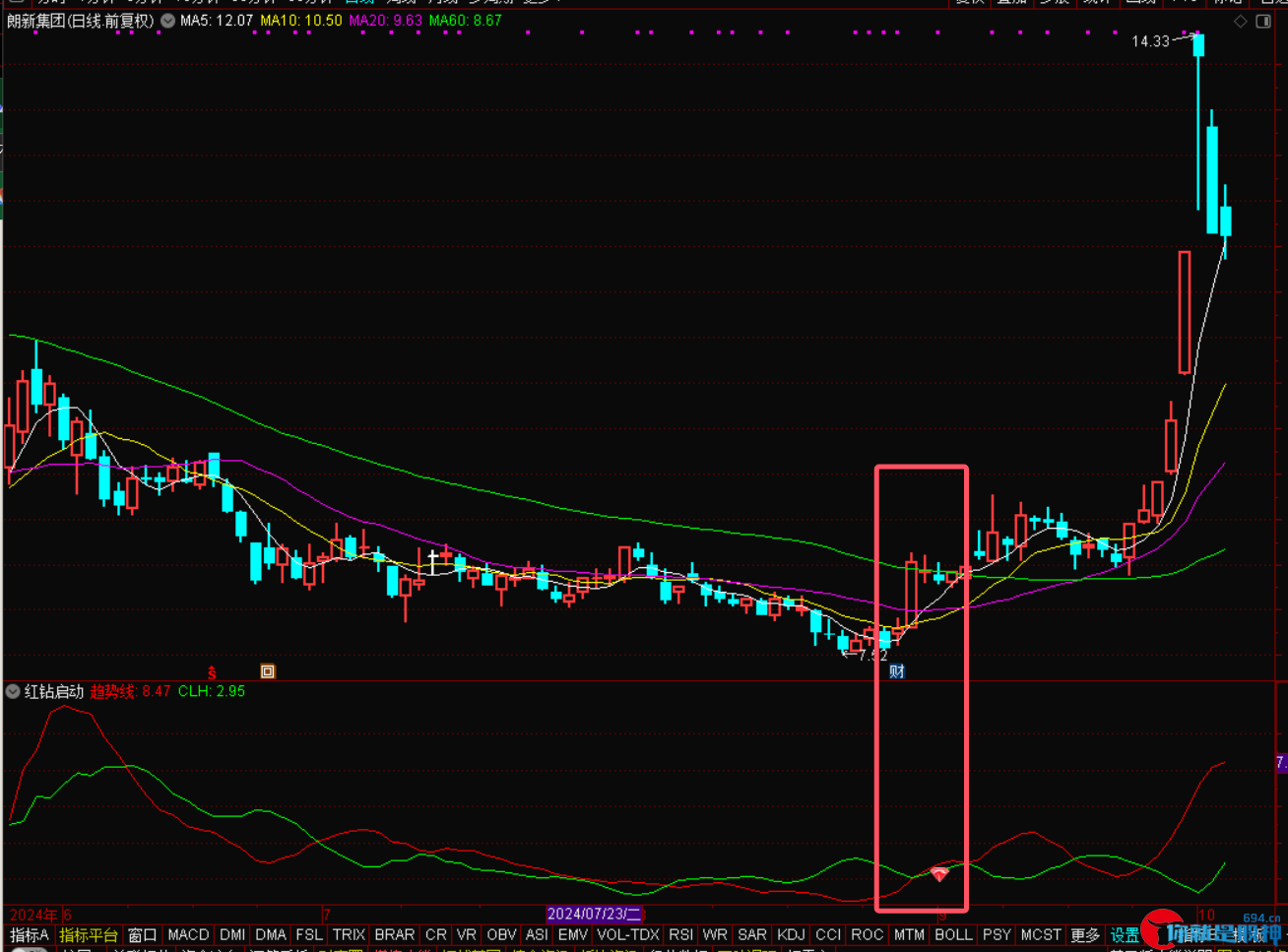
Task: Select the KDJ indicator tab
Action: coord(791,934)
